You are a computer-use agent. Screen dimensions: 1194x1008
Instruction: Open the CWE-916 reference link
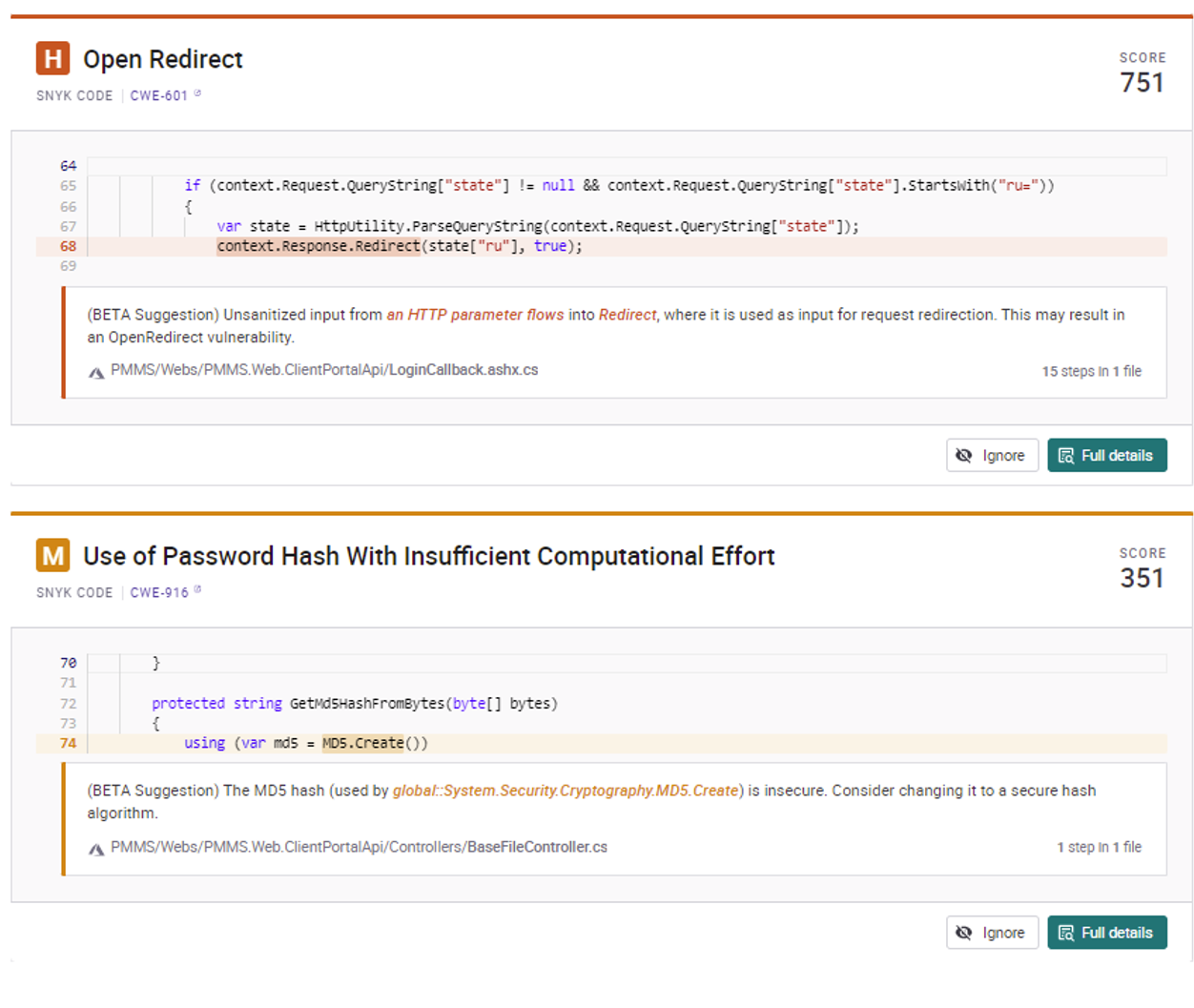pyautogui.click(x=158, y=592)
